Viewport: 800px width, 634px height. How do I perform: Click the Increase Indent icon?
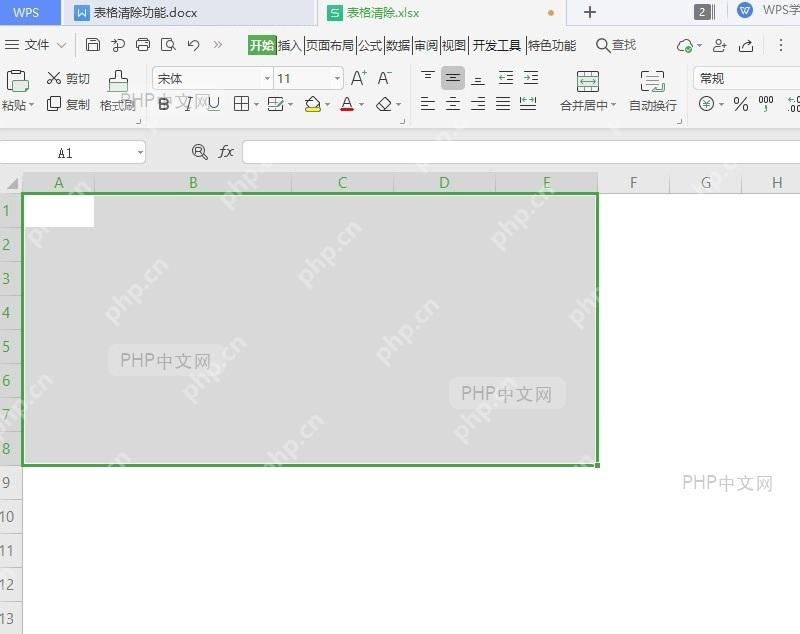tap(531, 78)
